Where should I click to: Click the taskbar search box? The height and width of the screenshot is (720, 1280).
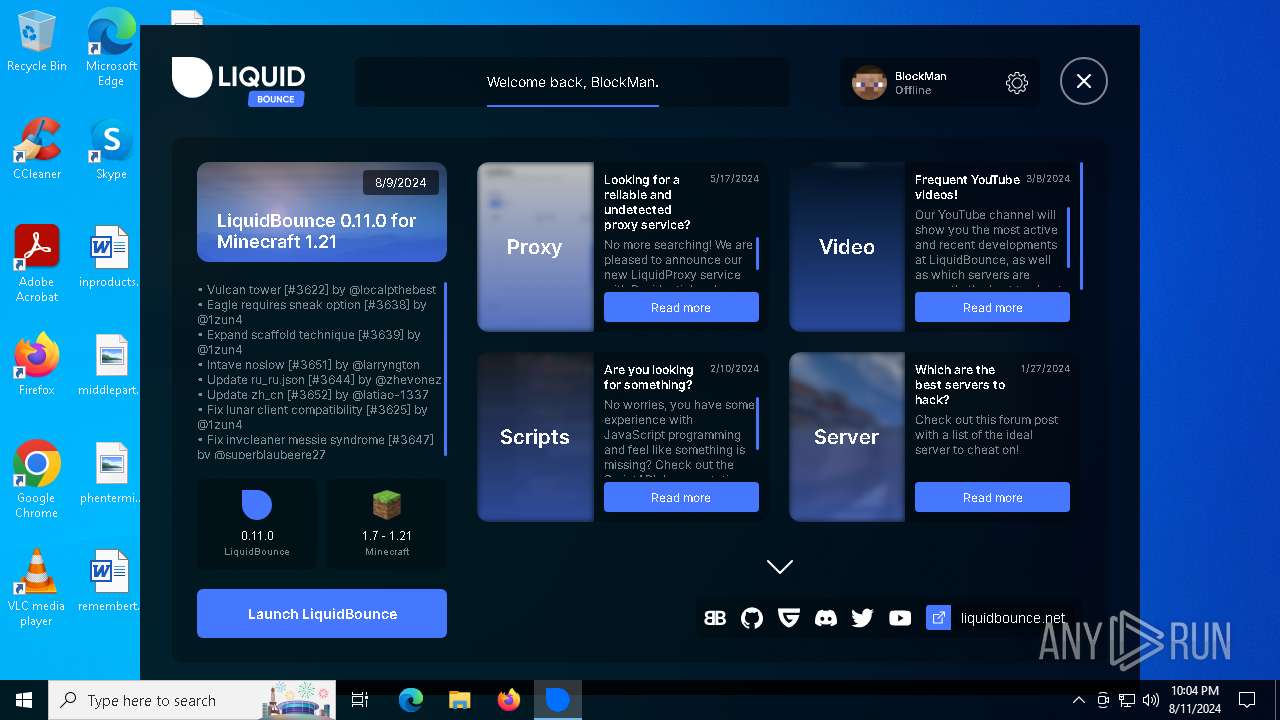pos(192,700)
